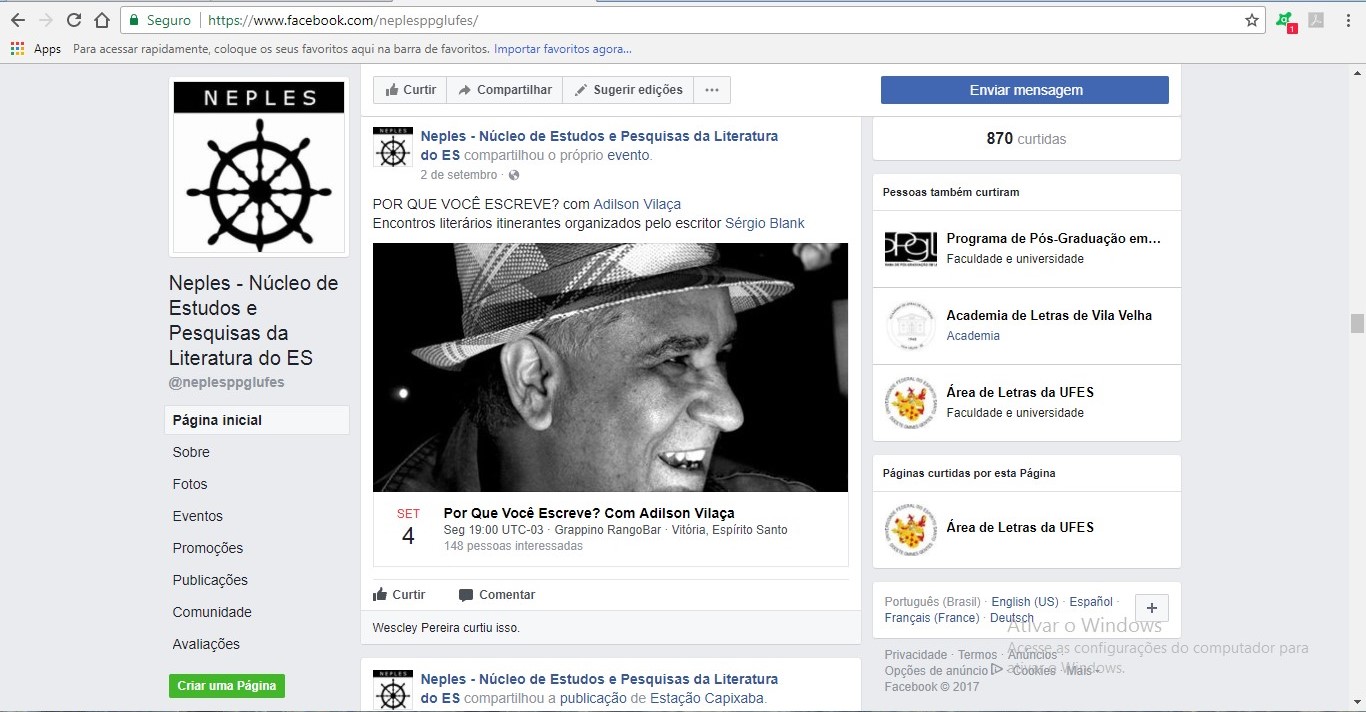Screen dimensions: 1366x712
Task: Open Termos footer link
Action: click(977, 655)
